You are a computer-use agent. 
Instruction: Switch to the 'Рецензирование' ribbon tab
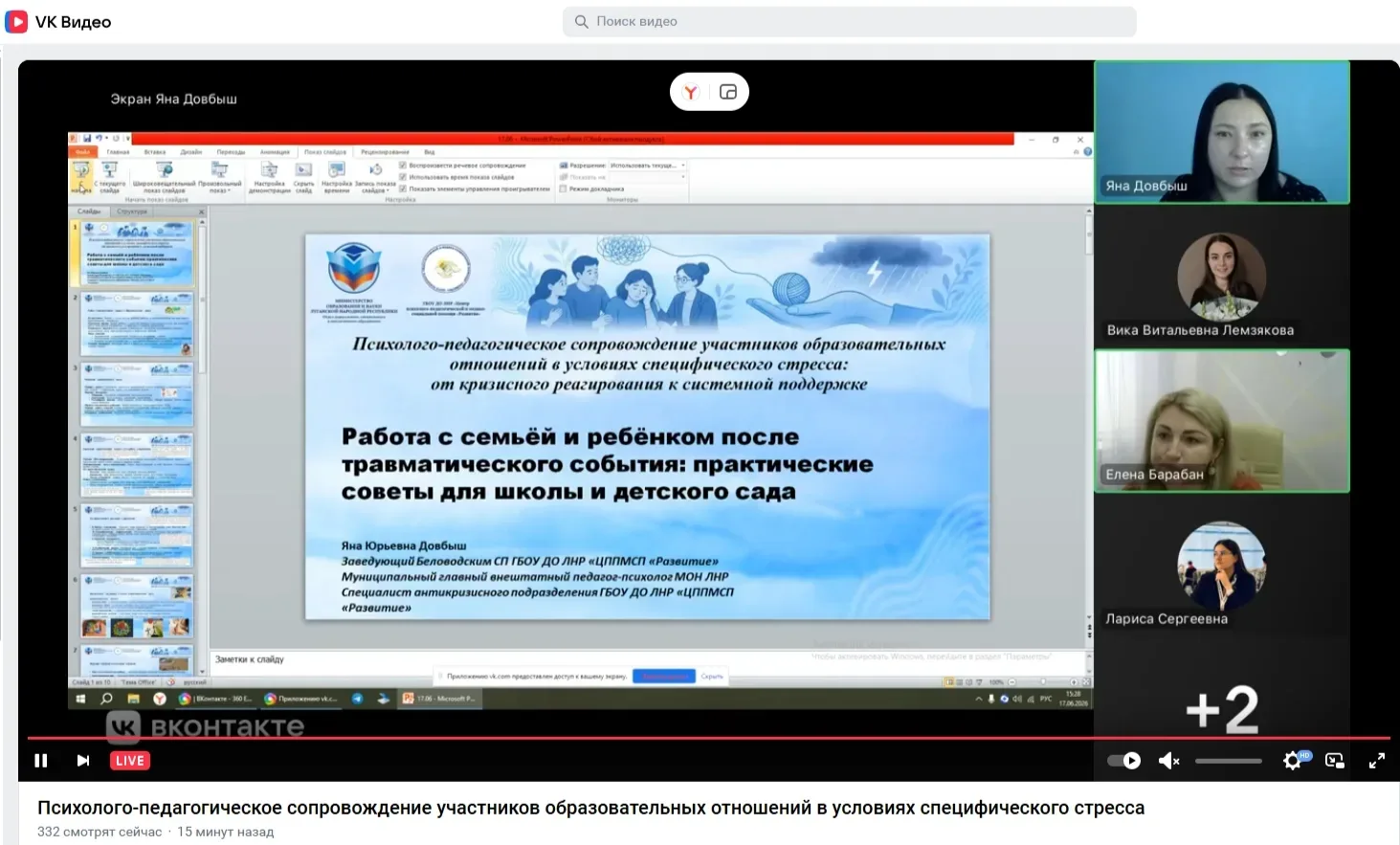[385, 152]
